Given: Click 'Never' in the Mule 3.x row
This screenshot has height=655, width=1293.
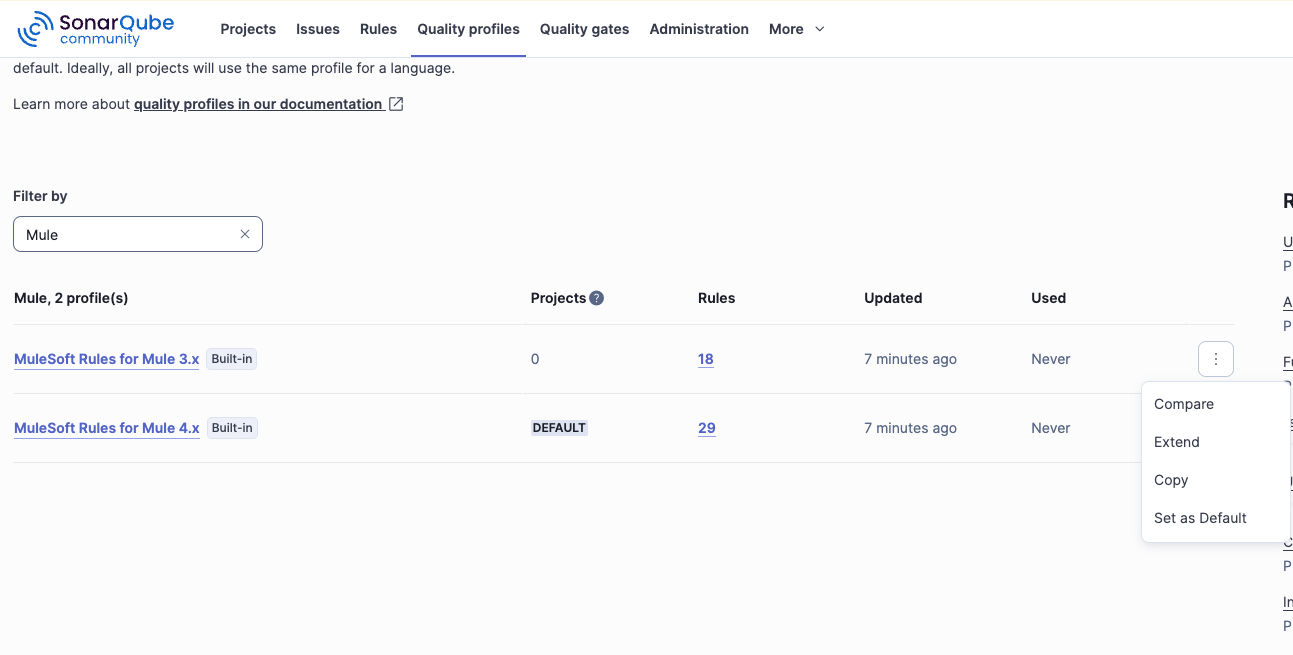Looking at the screenshot, I should coord(1051,359).
